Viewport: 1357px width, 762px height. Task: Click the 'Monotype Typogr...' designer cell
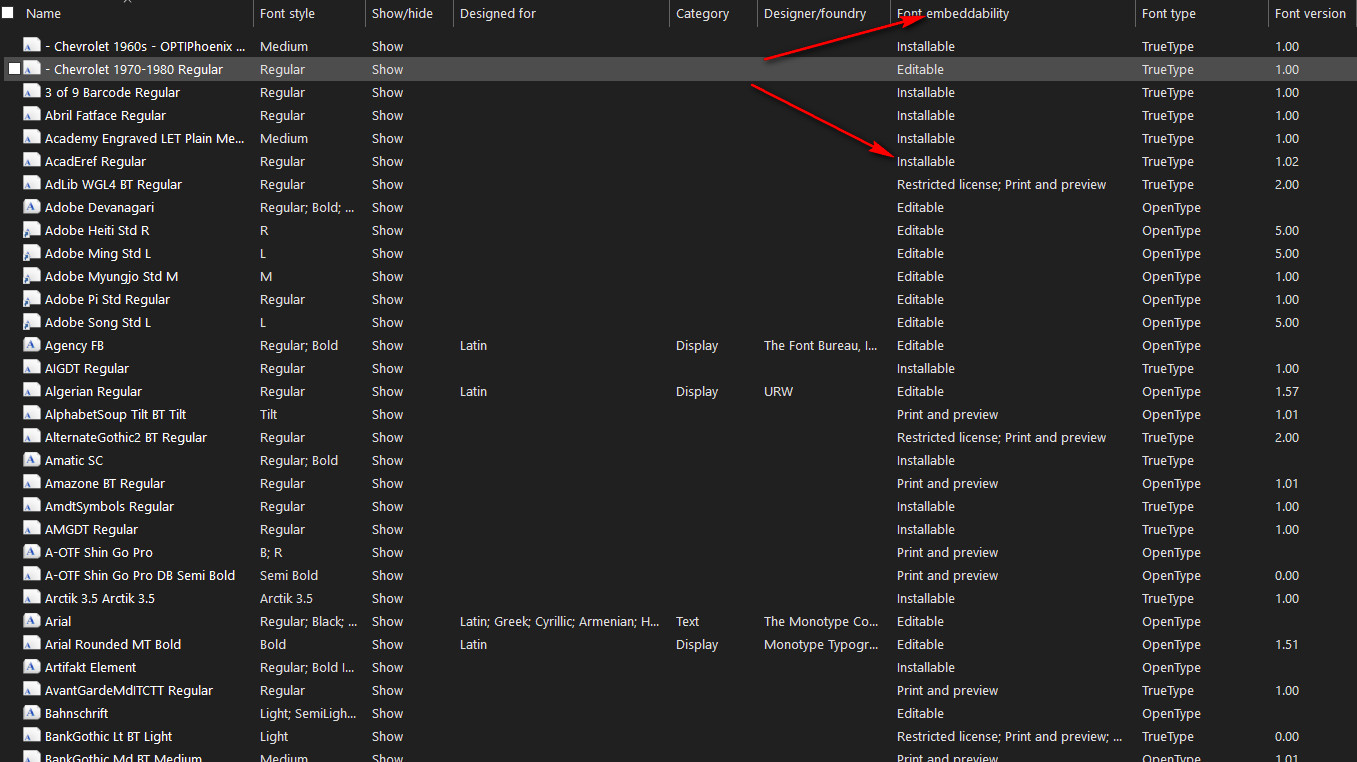821,644
